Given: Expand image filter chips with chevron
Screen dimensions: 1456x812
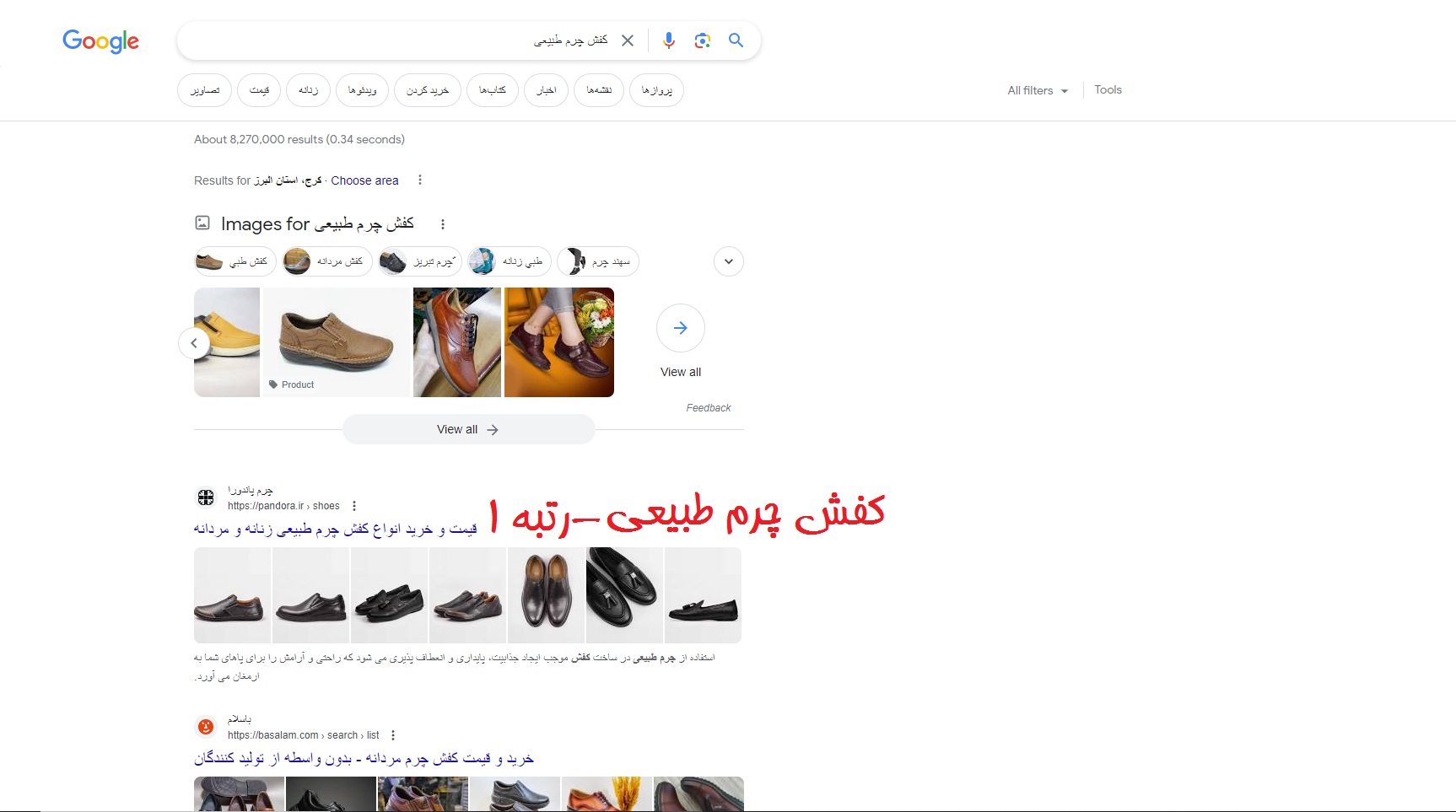Looking at the screenshot, I should (729, 261).
